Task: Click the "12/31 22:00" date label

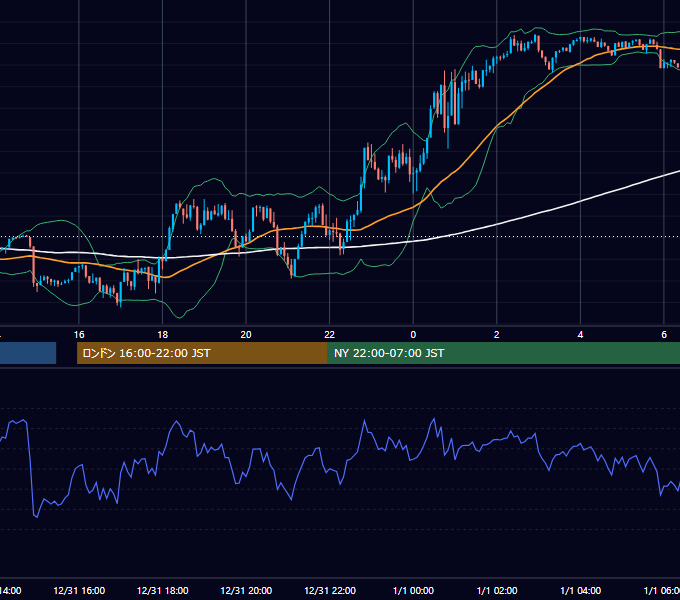Action: pos(330,591)
